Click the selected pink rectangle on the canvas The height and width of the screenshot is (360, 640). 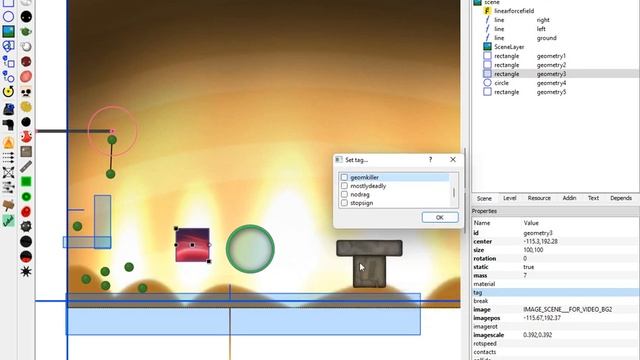click(192, 245)
